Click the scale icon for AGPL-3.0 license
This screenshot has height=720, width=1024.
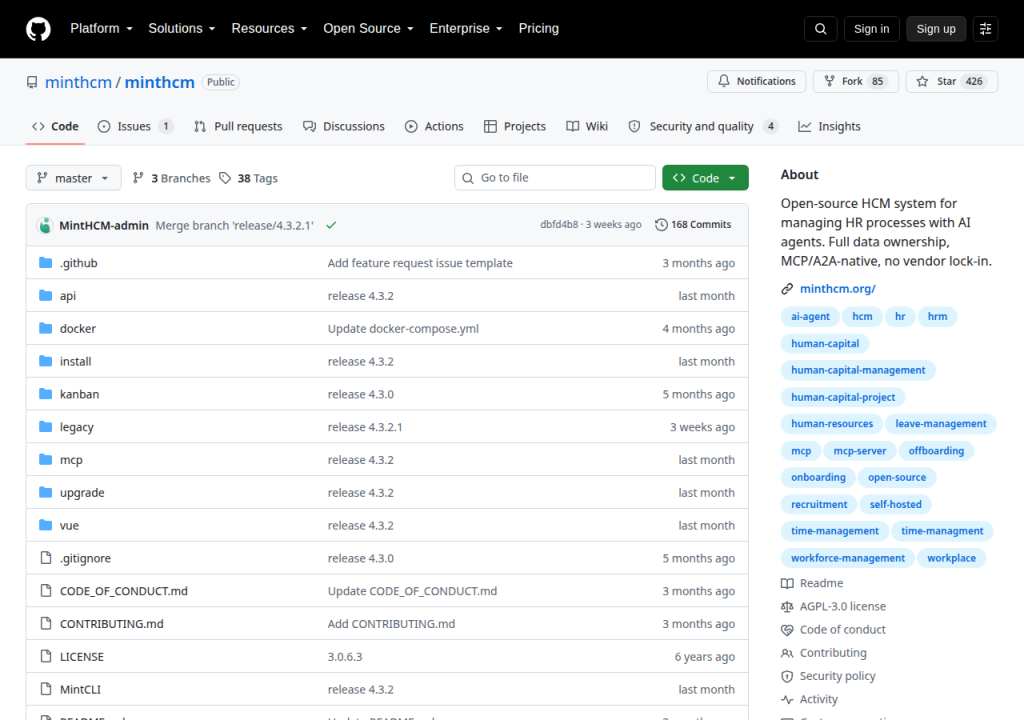[787, 606]
